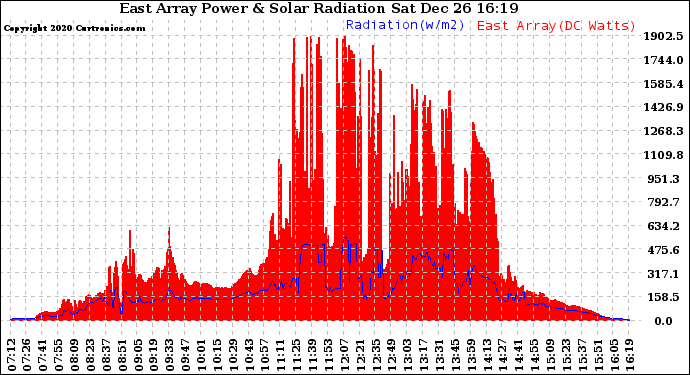Image resolution: width=690 pixels, height=375 pixels.
Task: Click the x-axis time label 14:27
Action: point(503,355)
